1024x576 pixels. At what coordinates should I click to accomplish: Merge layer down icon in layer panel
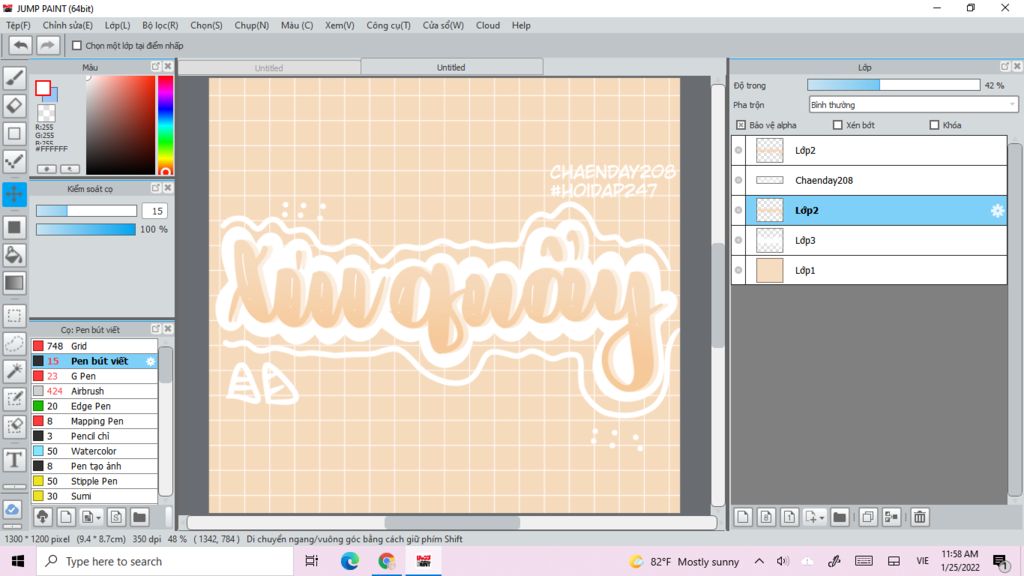(891, 517)
